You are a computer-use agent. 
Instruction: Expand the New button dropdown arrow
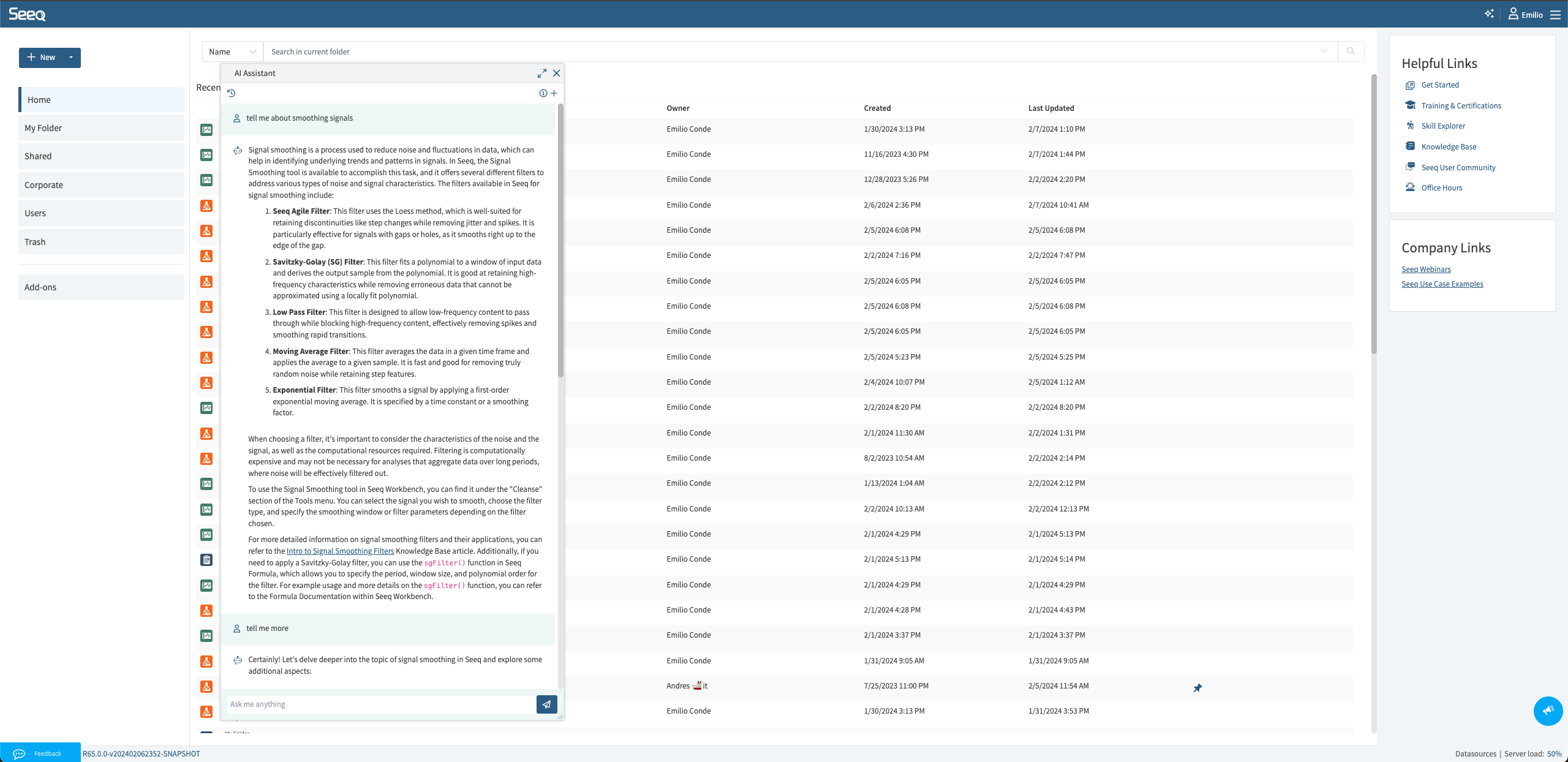(70, 57)
